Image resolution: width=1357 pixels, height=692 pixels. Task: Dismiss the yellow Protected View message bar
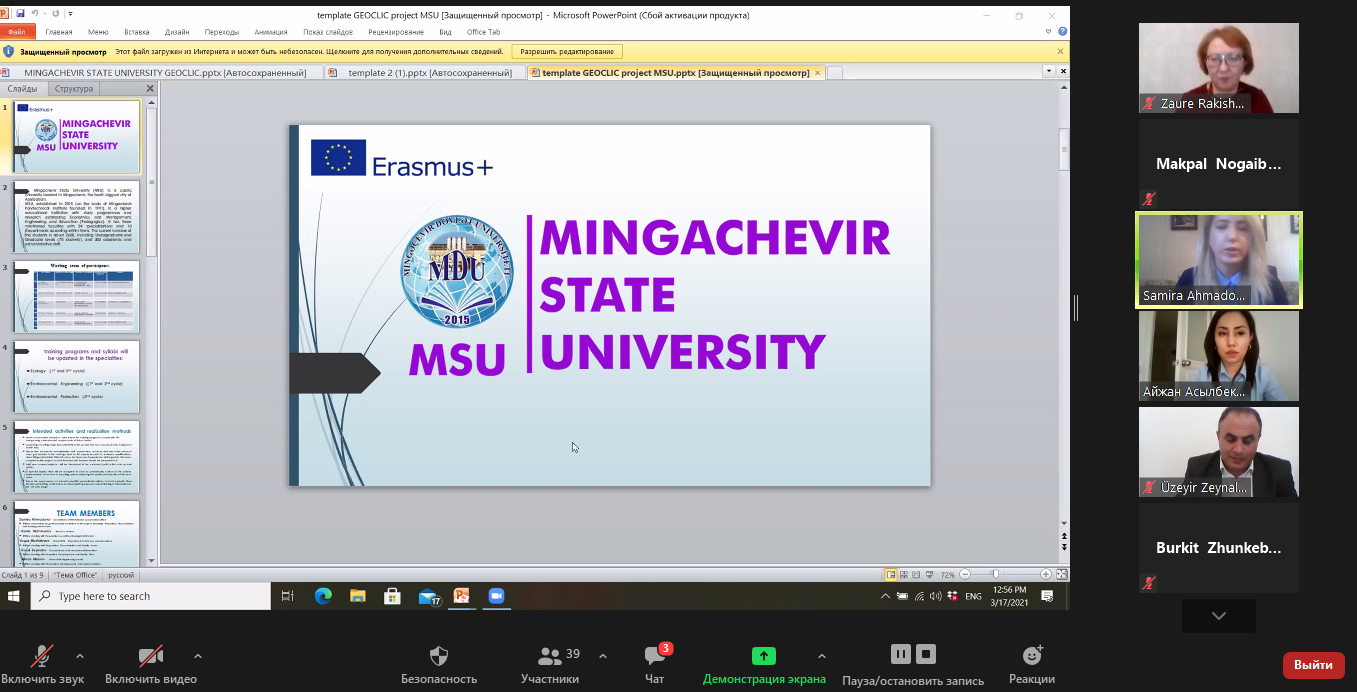(x=1061, y=51)
